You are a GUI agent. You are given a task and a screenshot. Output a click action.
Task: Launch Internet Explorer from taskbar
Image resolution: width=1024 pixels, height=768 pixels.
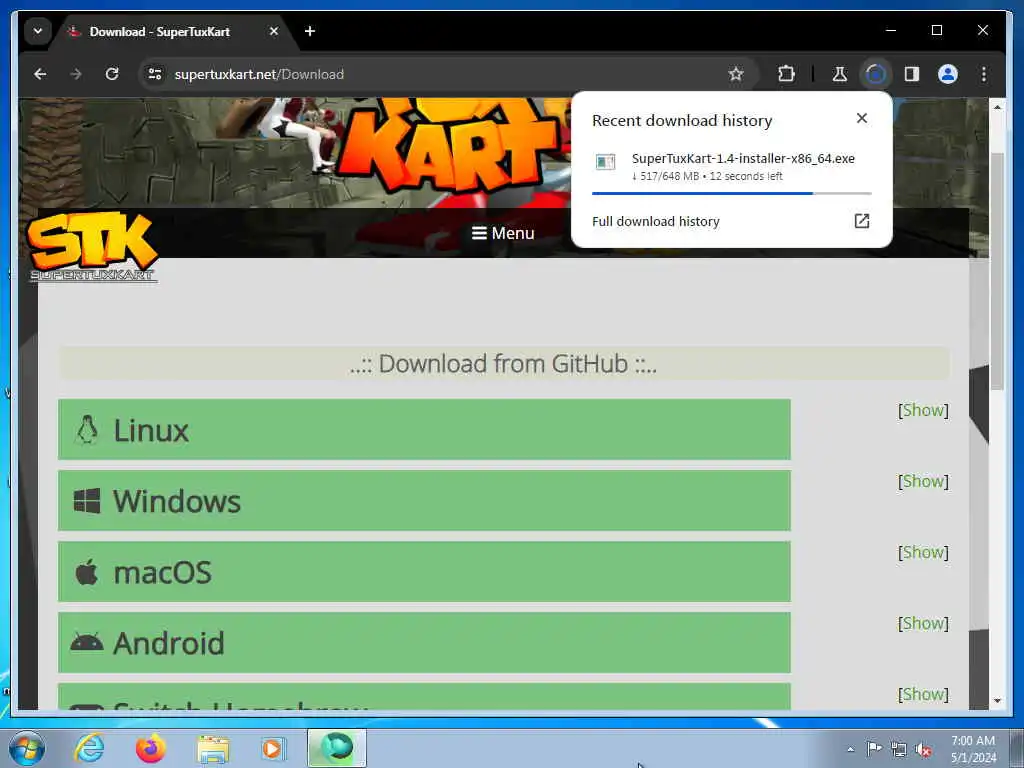point(89,748)
